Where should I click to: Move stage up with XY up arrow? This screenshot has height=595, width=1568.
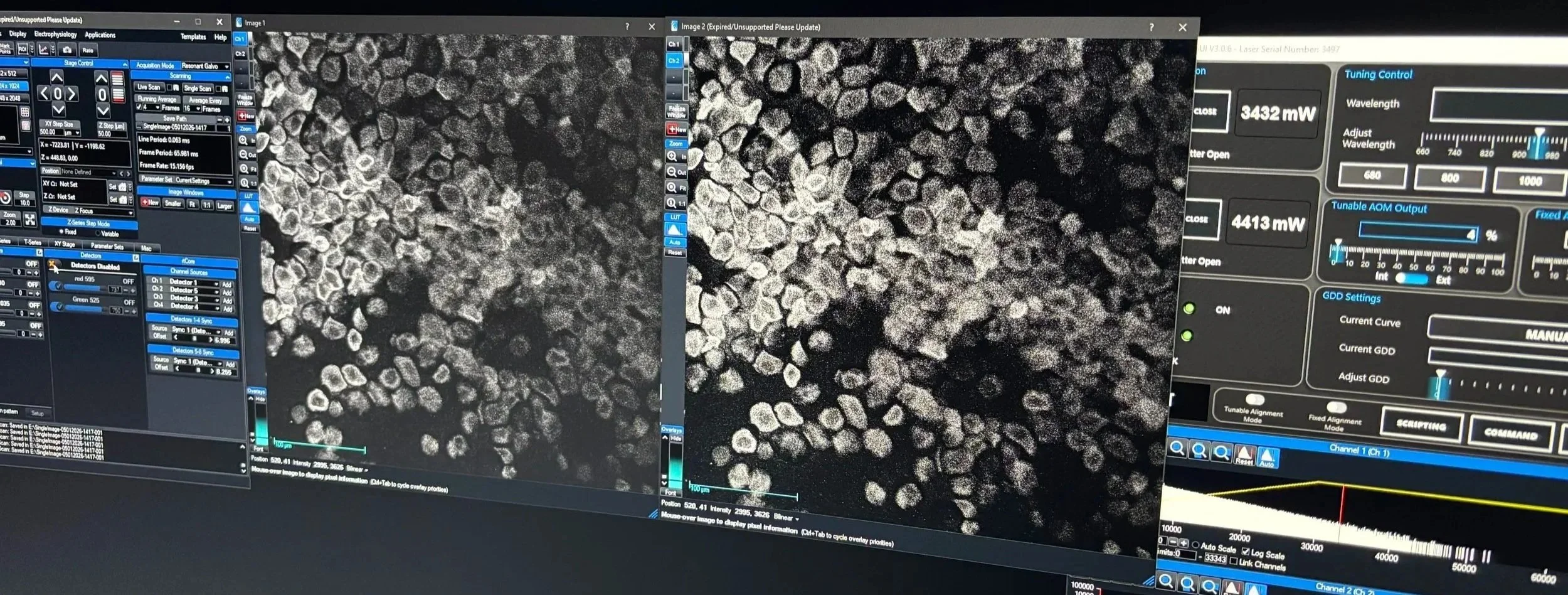(56, 78)
